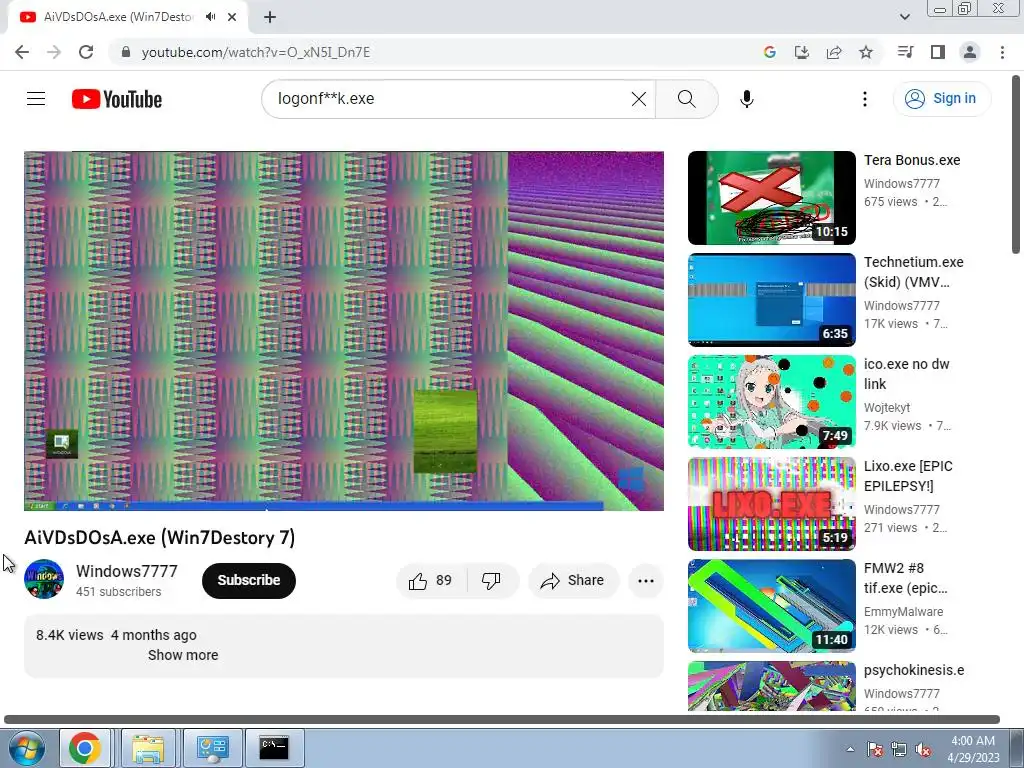The height and width of the screenshot is (768, 1024).
Task: Click the muted volume tray icon
Action: coord(923,749)
